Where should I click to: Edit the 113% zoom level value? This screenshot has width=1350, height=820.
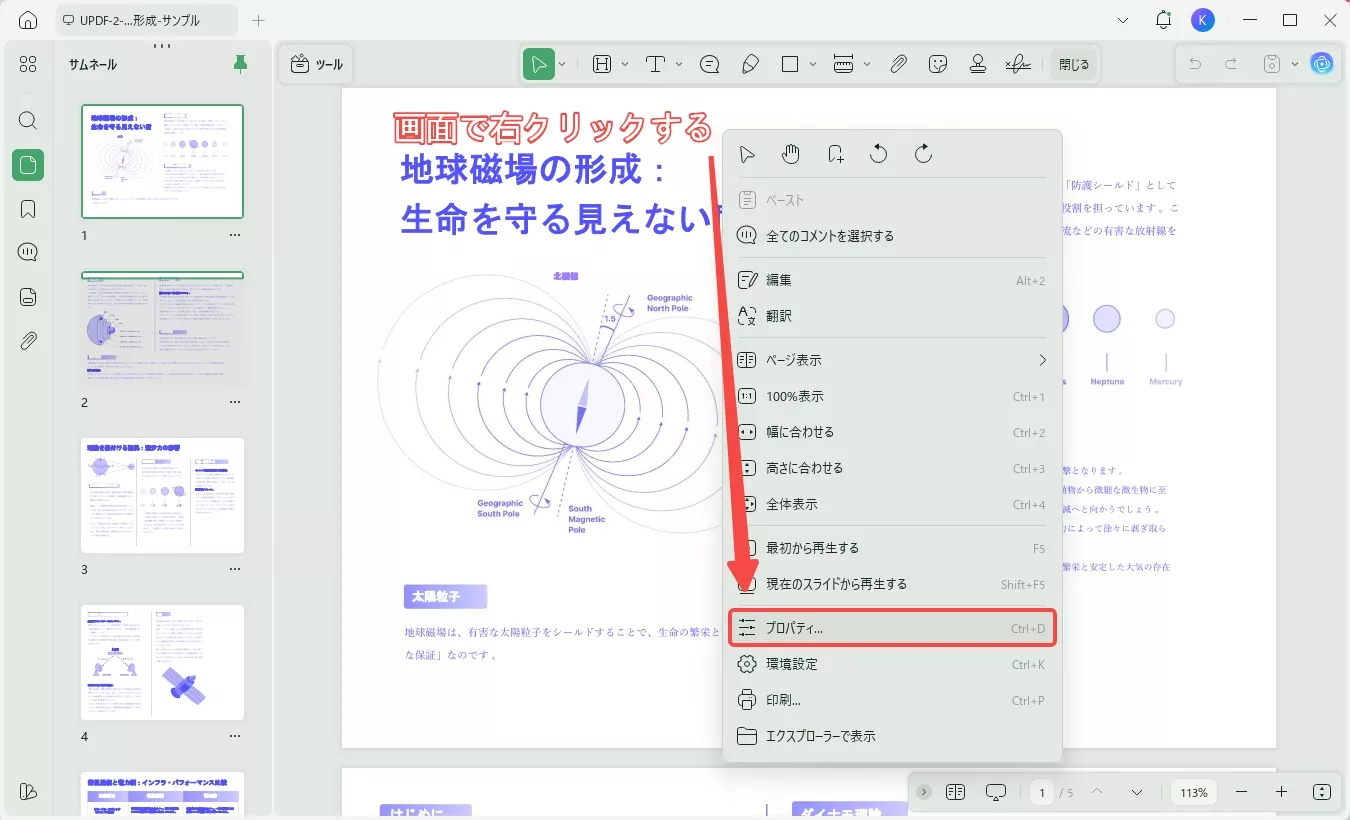1193,791
